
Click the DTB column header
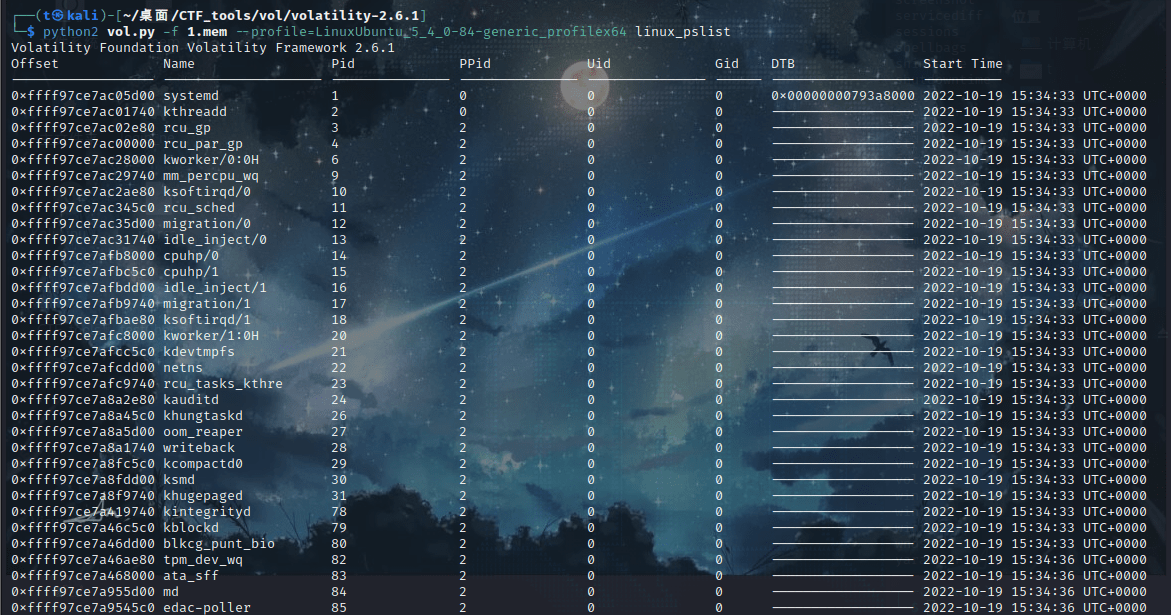click(783, 63)
